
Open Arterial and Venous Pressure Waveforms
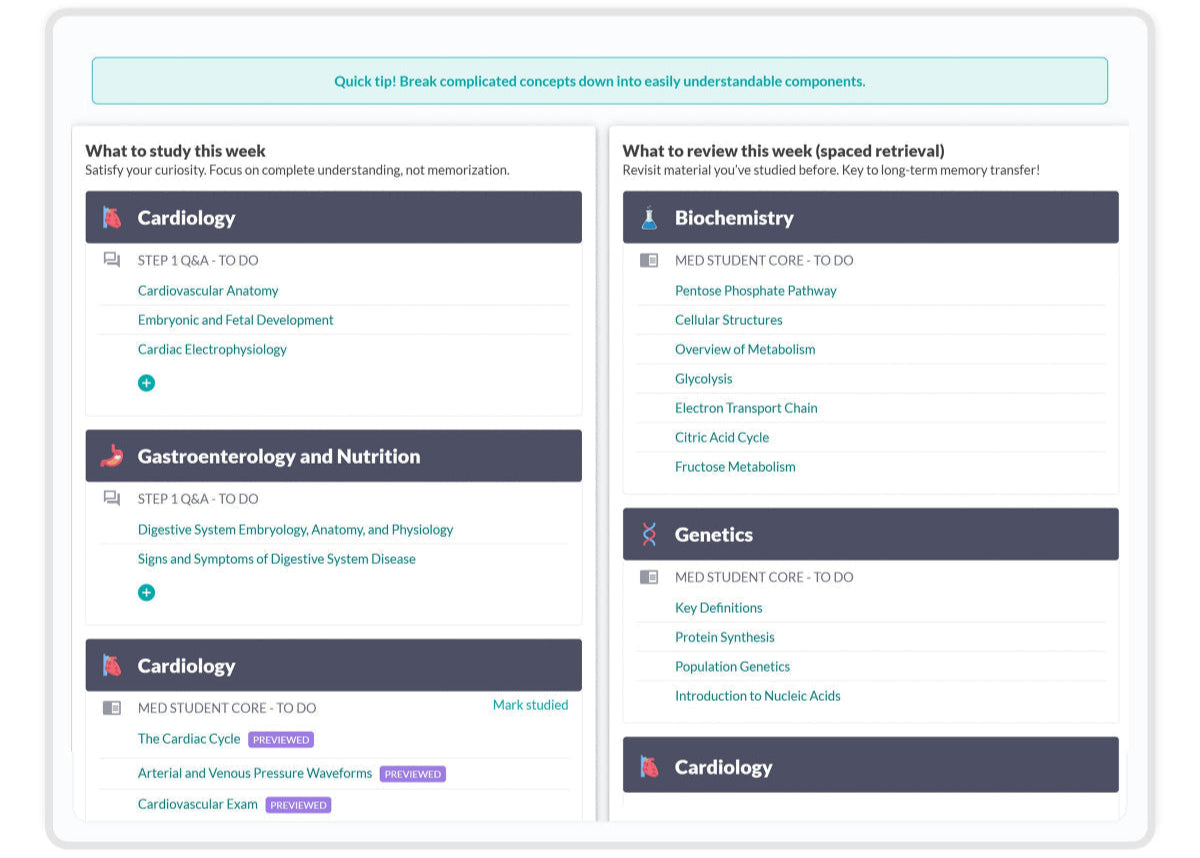[x=255, y=773]
